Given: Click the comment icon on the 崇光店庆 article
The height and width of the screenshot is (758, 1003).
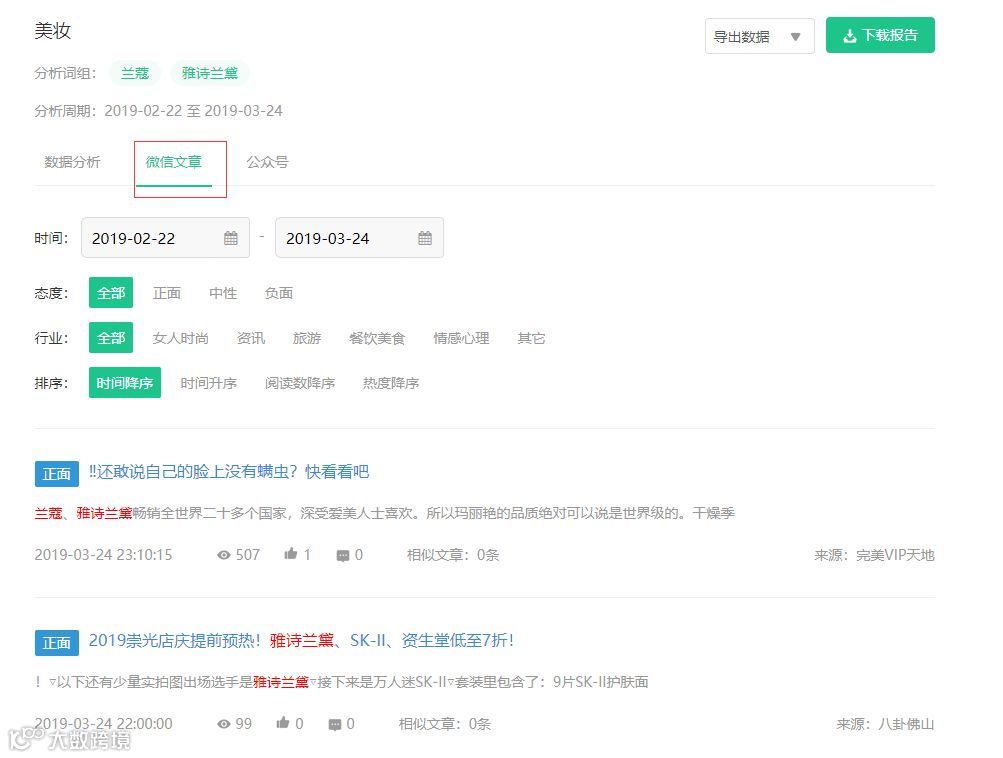Looking at the screenshot, I should coord(335,725).
